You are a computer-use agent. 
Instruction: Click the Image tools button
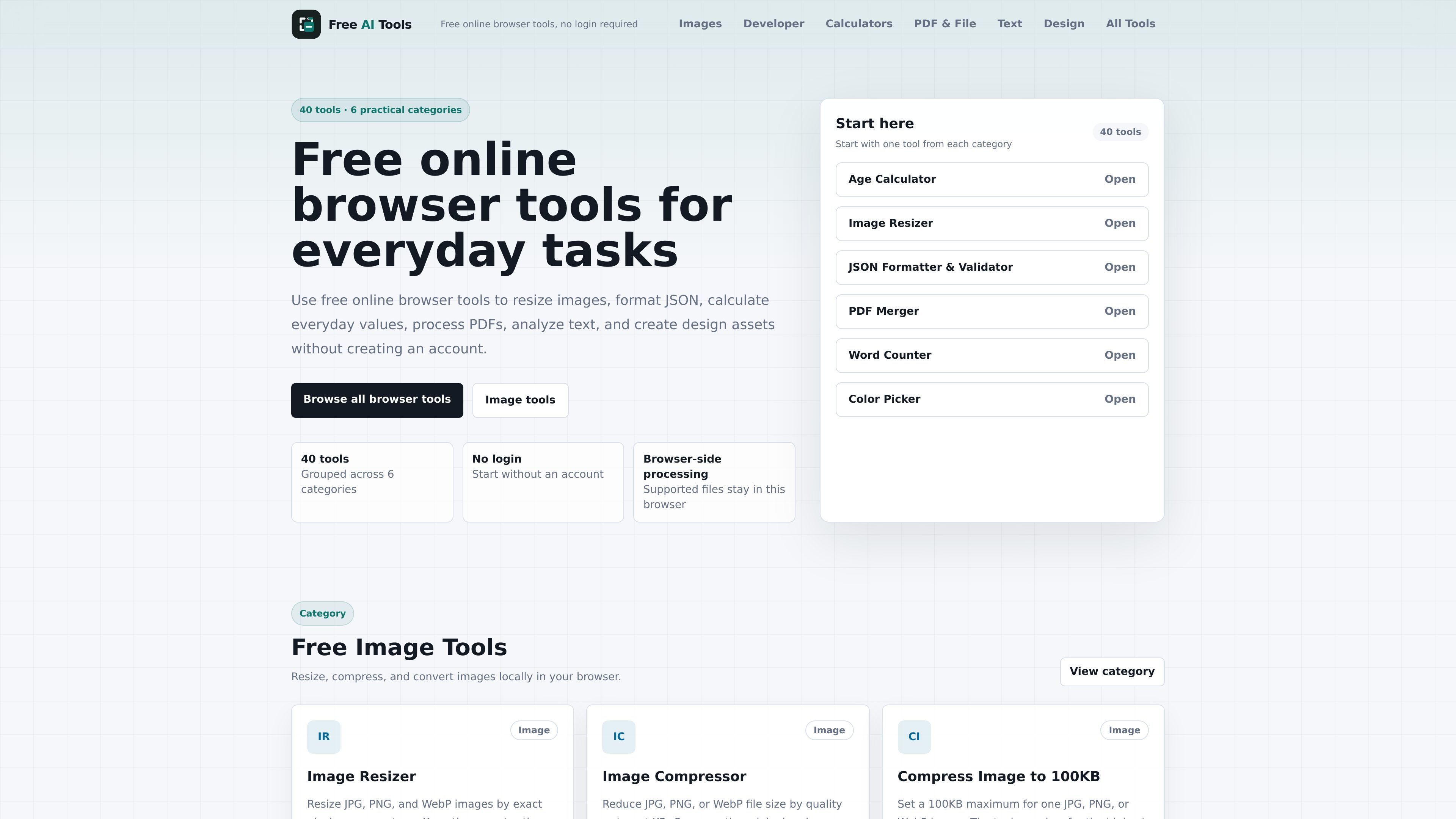[520, 400]
